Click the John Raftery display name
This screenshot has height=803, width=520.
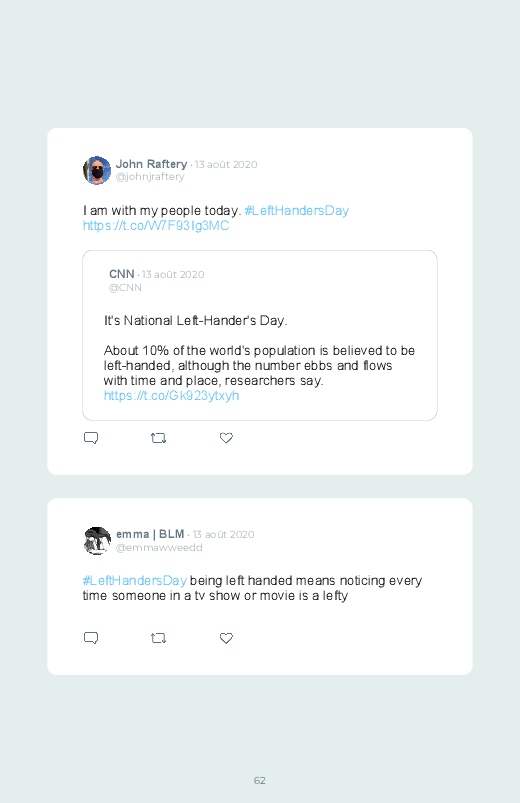(151, 164)
